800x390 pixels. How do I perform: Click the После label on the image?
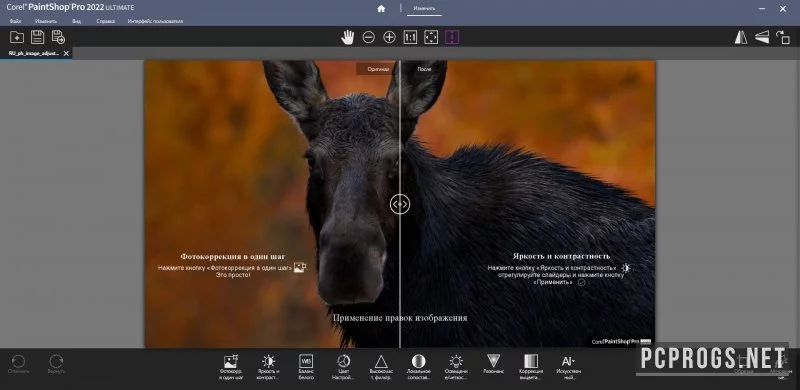coord(424,69)
